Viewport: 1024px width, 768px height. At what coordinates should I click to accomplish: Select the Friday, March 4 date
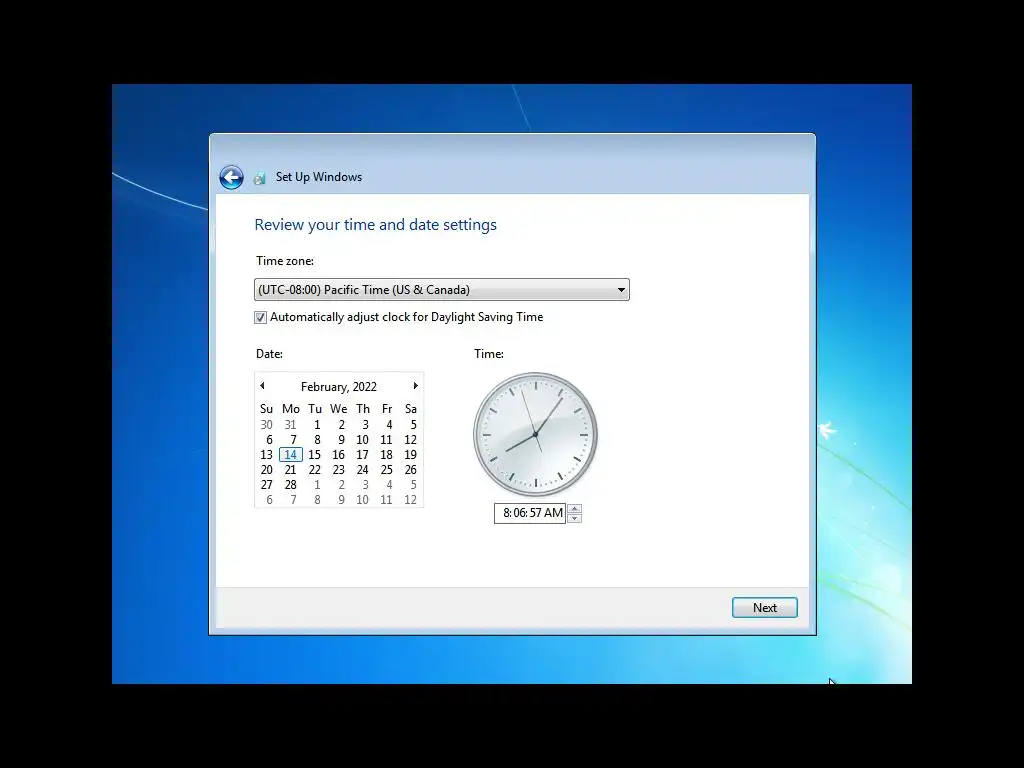389,485
